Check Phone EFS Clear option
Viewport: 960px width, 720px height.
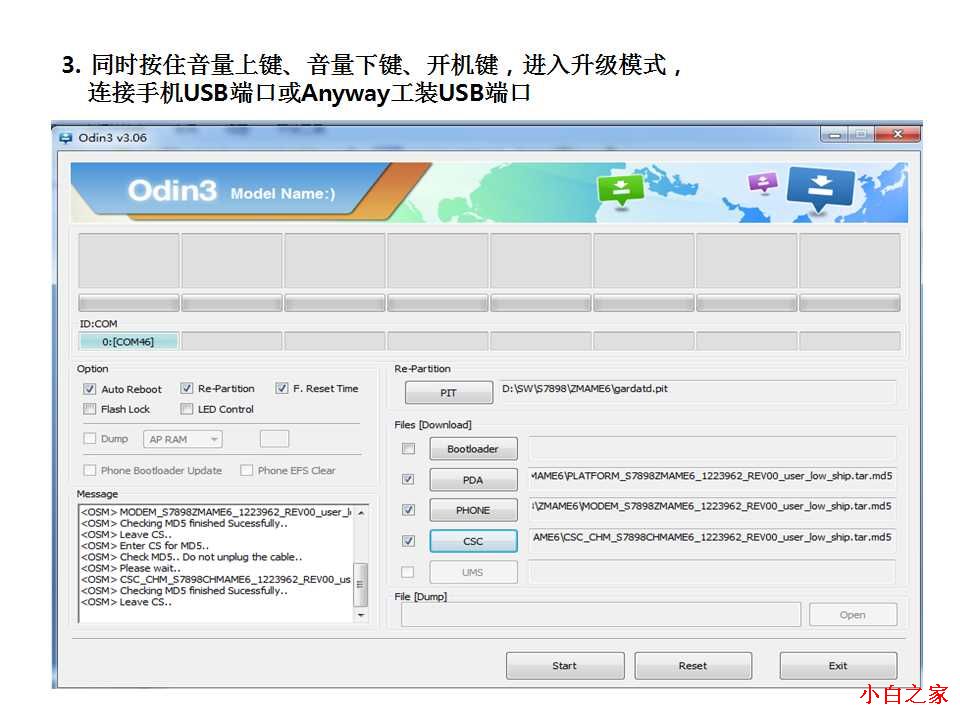[246, 470]
